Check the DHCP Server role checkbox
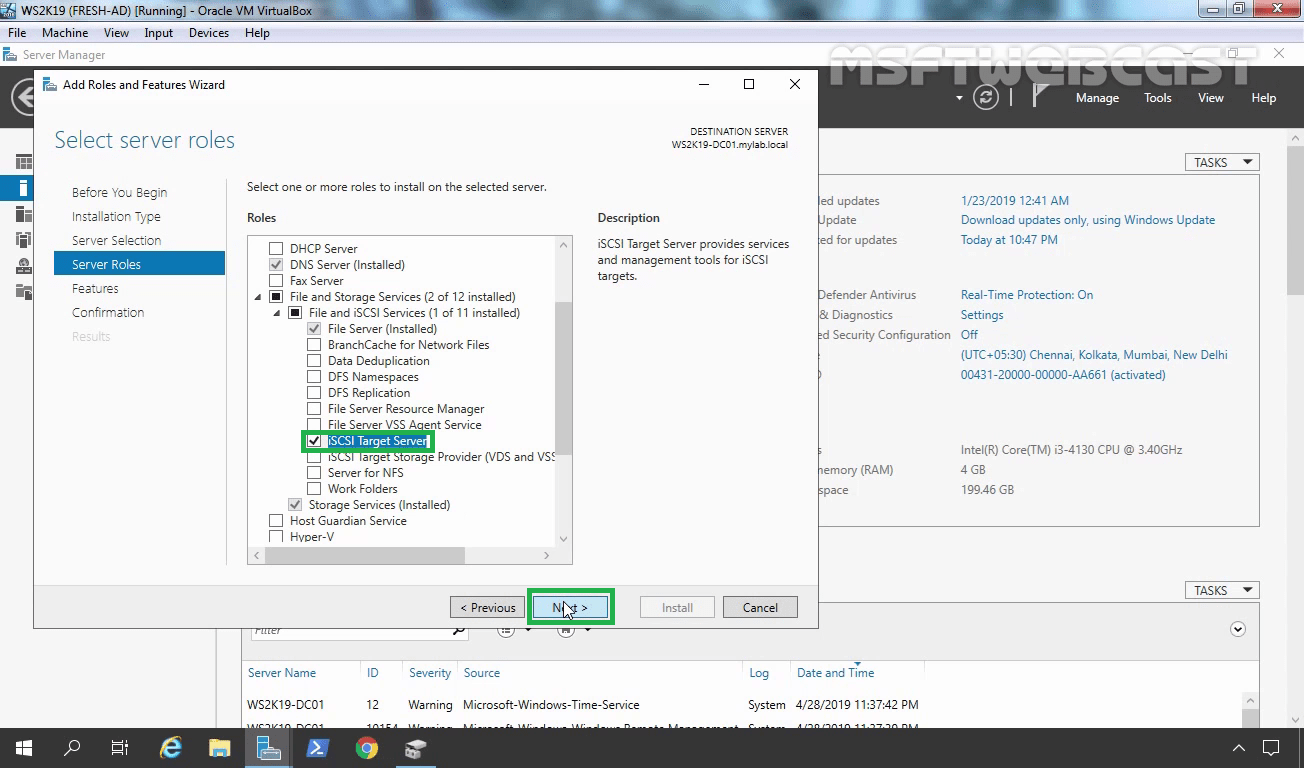The height and width of the screenshot is (768, 1304). [x=275, y=248]
